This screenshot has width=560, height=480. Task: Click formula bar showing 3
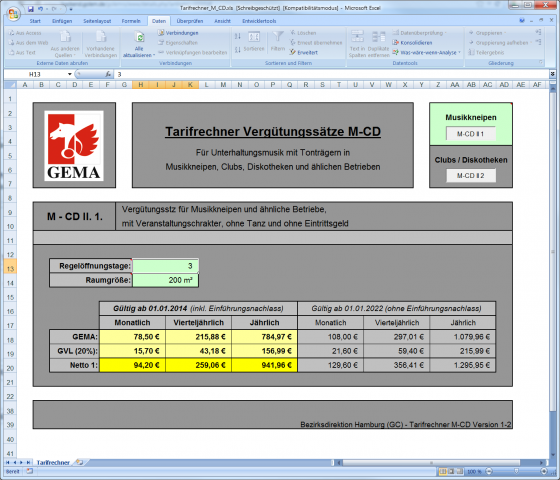coord(331,74)
